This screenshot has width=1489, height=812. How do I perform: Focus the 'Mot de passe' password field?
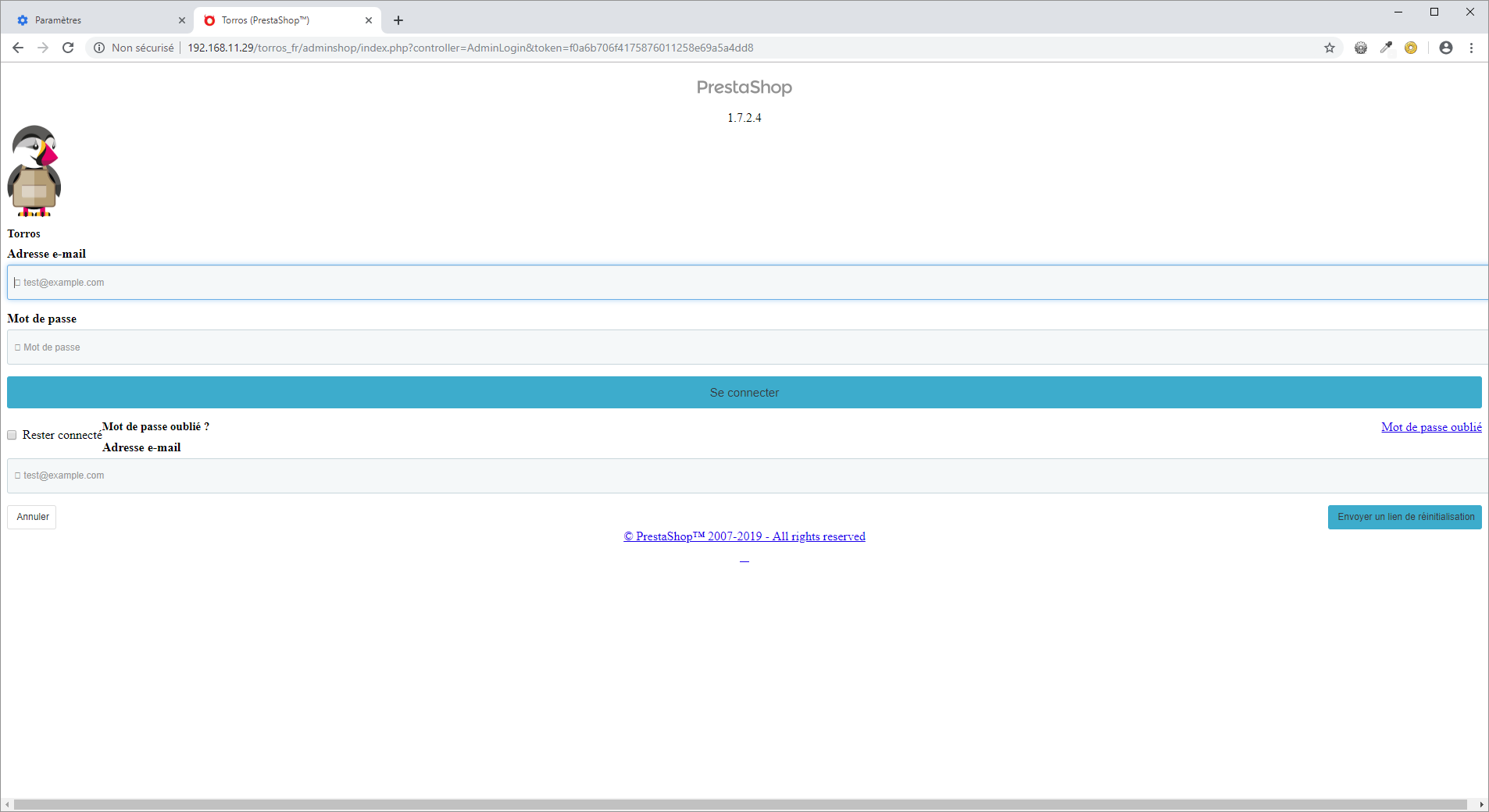tap(748, 347)
